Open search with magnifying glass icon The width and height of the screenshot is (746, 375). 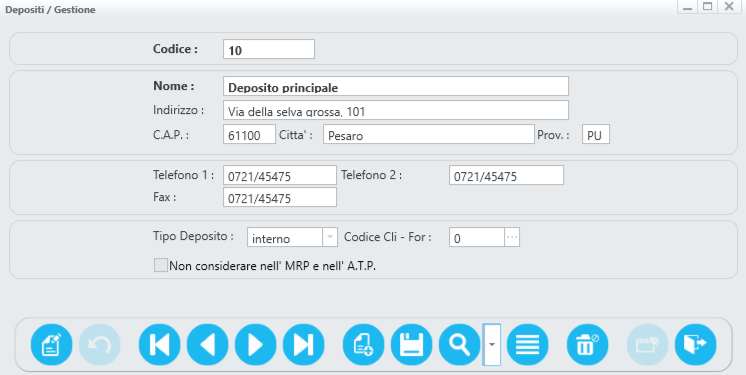(x=460, y=345)
